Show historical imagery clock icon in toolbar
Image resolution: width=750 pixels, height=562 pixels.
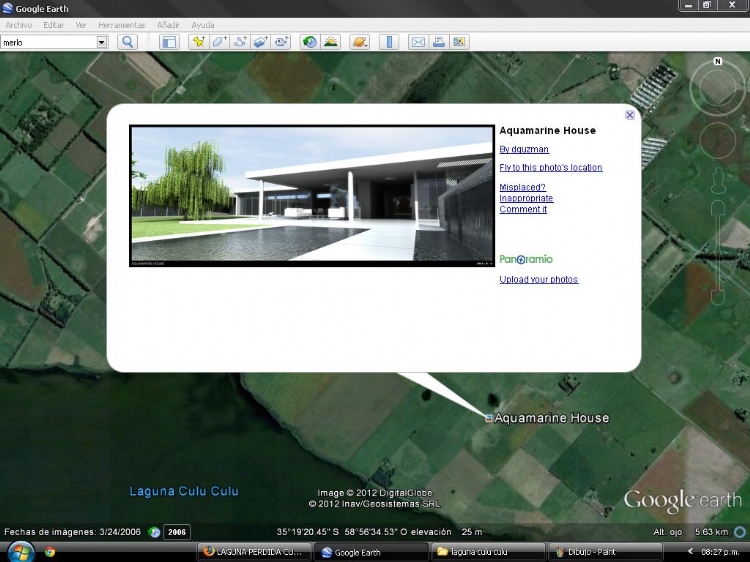click(x=310, y=42)
